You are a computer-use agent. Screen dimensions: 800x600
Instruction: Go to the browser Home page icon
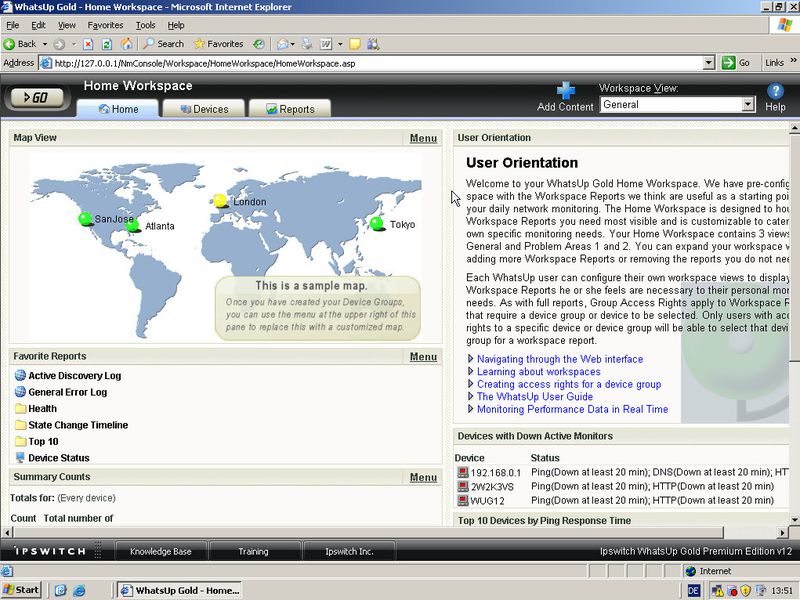tap(126, 44)
